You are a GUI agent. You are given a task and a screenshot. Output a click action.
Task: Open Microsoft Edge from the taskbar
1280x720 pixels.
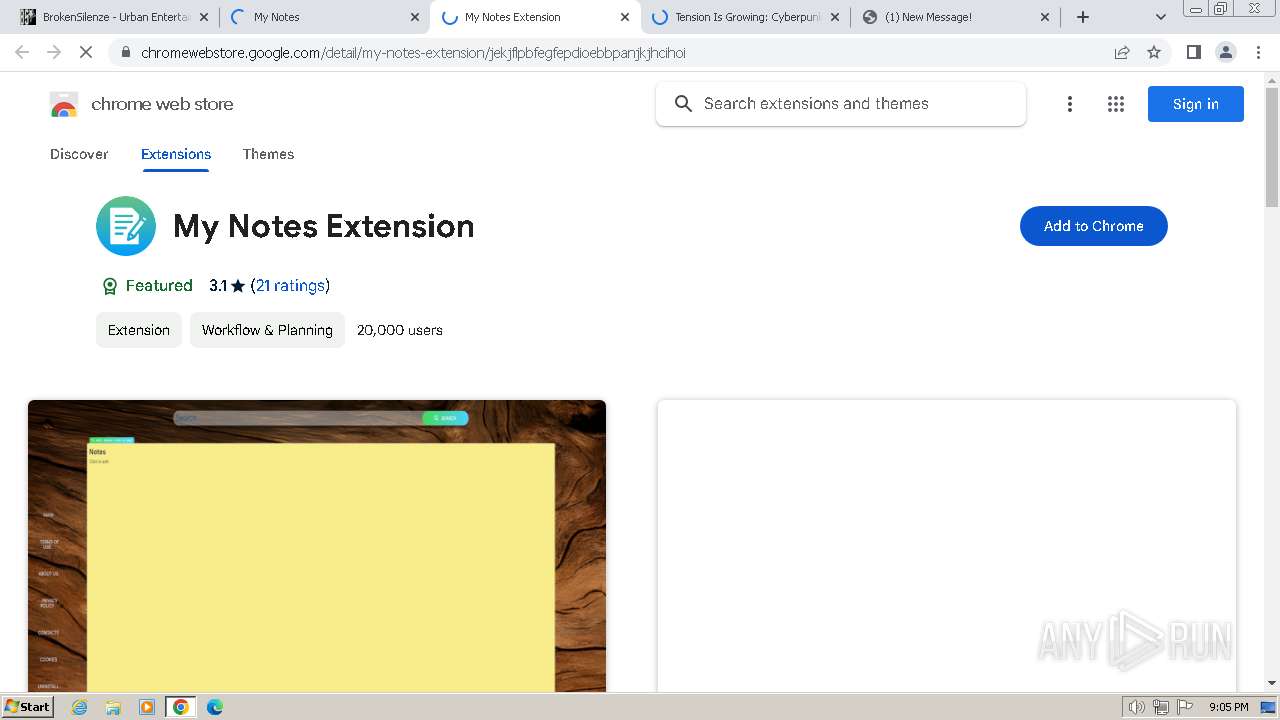tap(215, 707)
